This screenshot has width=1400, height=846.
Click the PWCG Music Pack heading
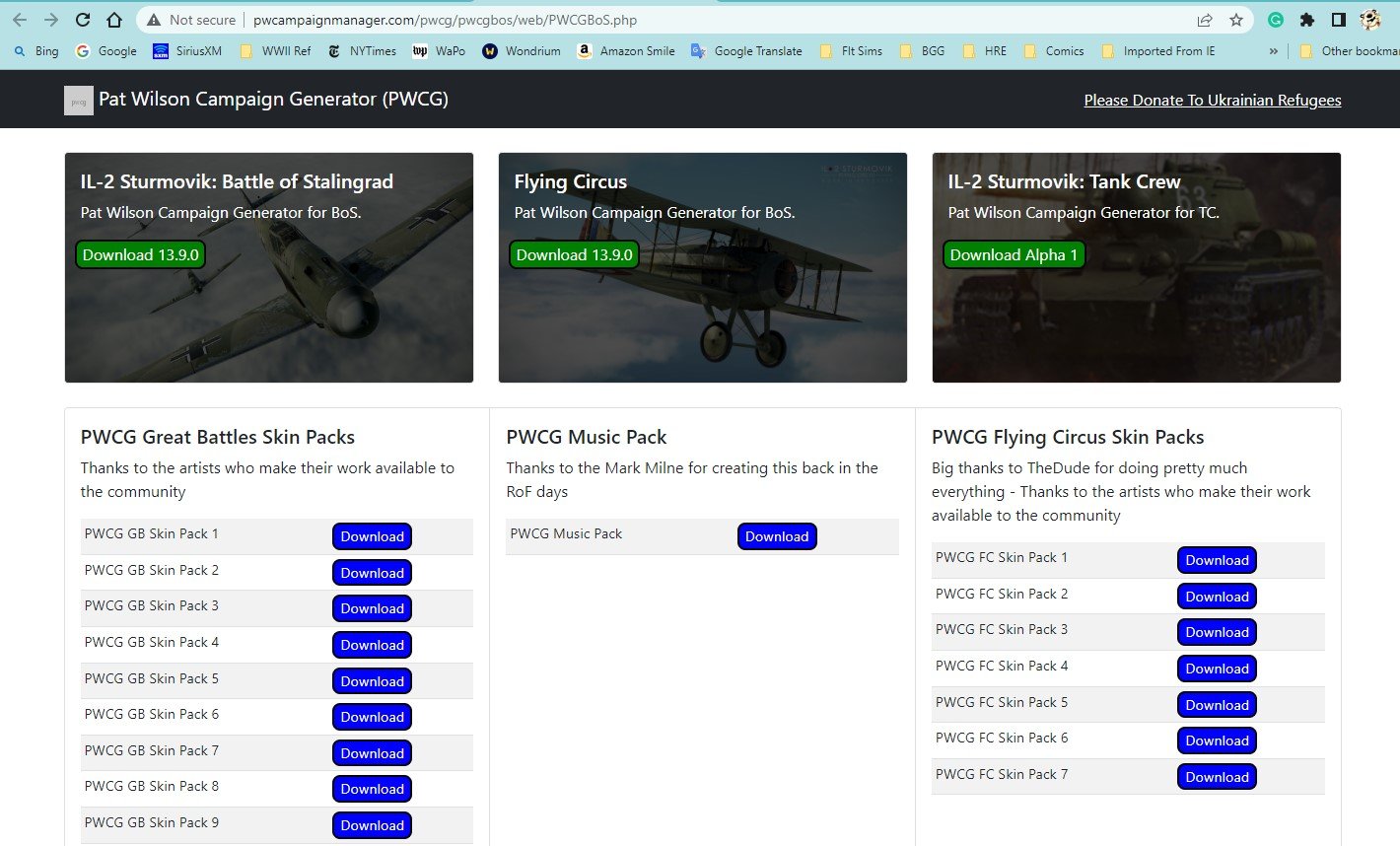coord(587,437)
